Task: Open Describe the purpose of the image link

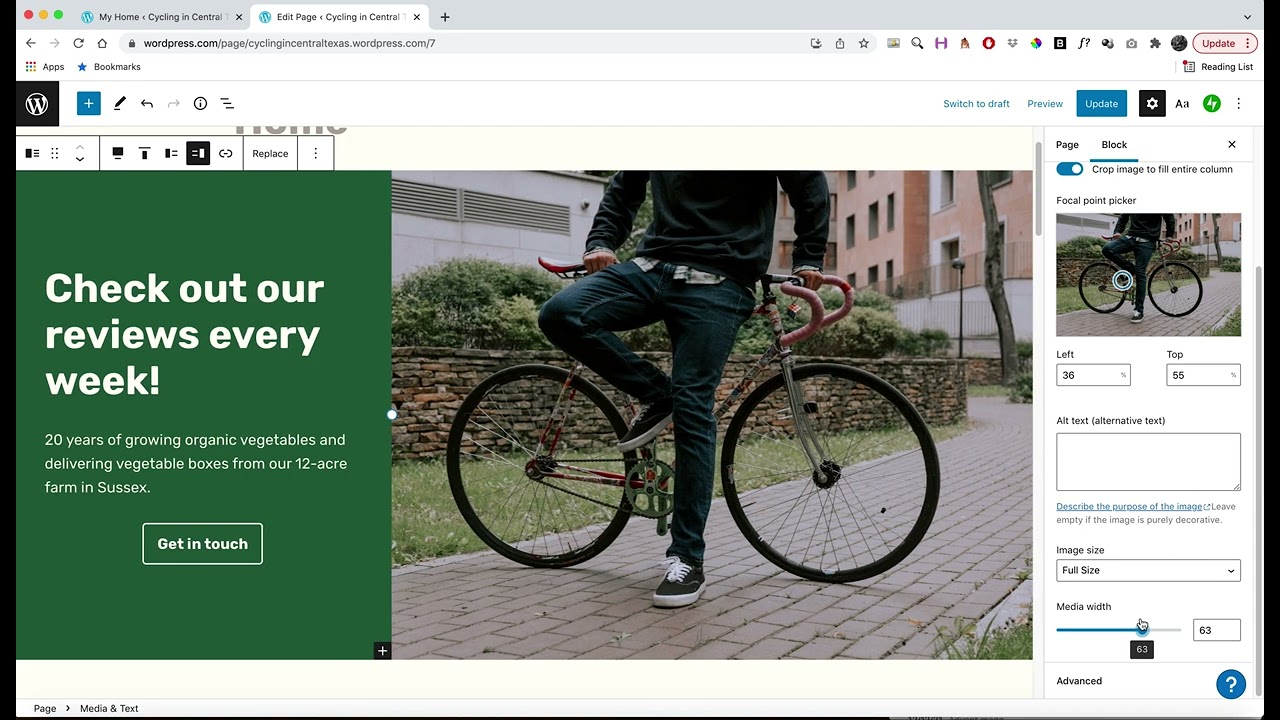Action: [1133, 507]
